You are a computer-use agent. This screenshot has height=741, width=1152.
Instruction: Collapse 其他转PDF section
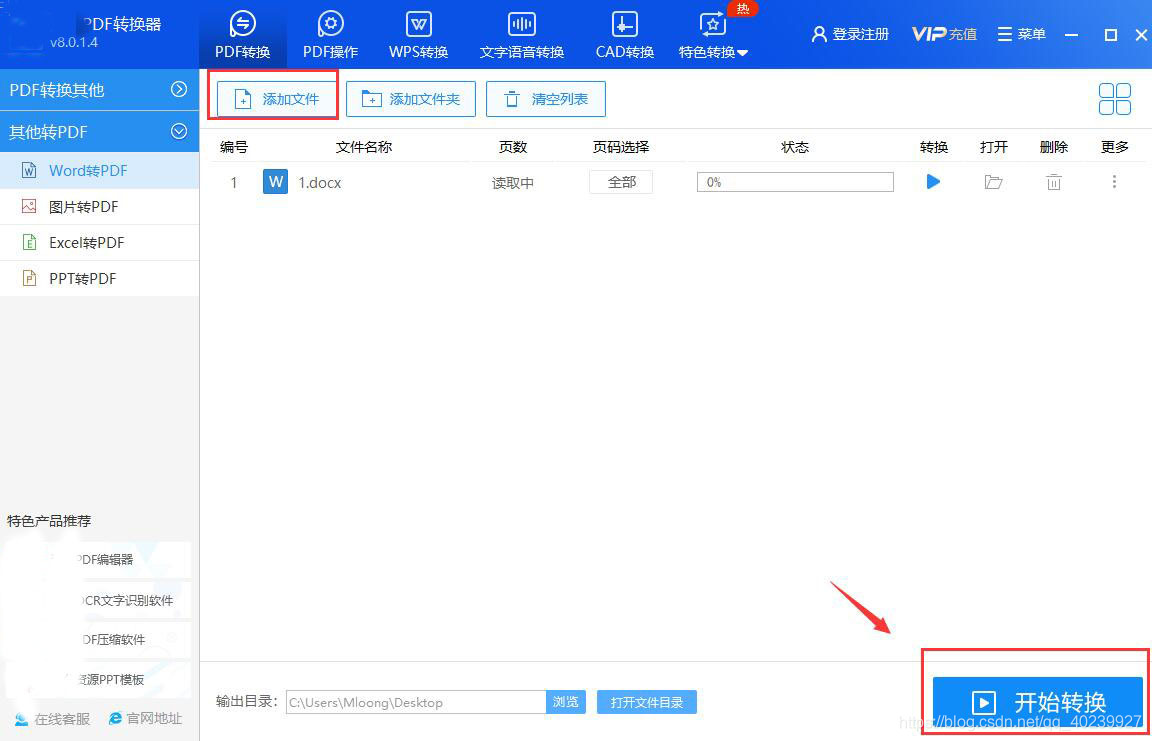tap(99, 131)
